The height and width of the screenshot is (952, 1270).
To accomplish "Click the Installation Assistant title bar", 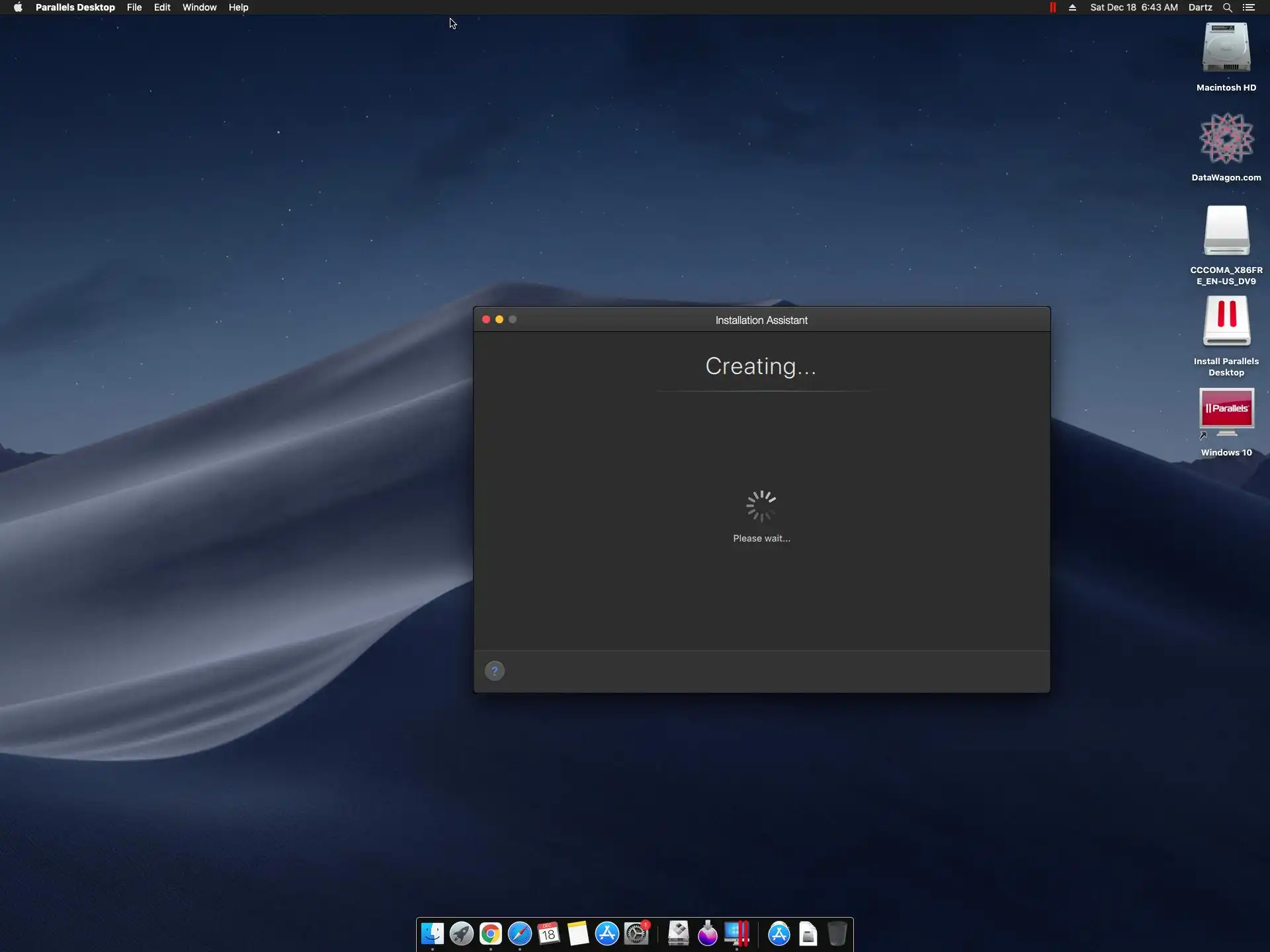I will coord(761,320).
